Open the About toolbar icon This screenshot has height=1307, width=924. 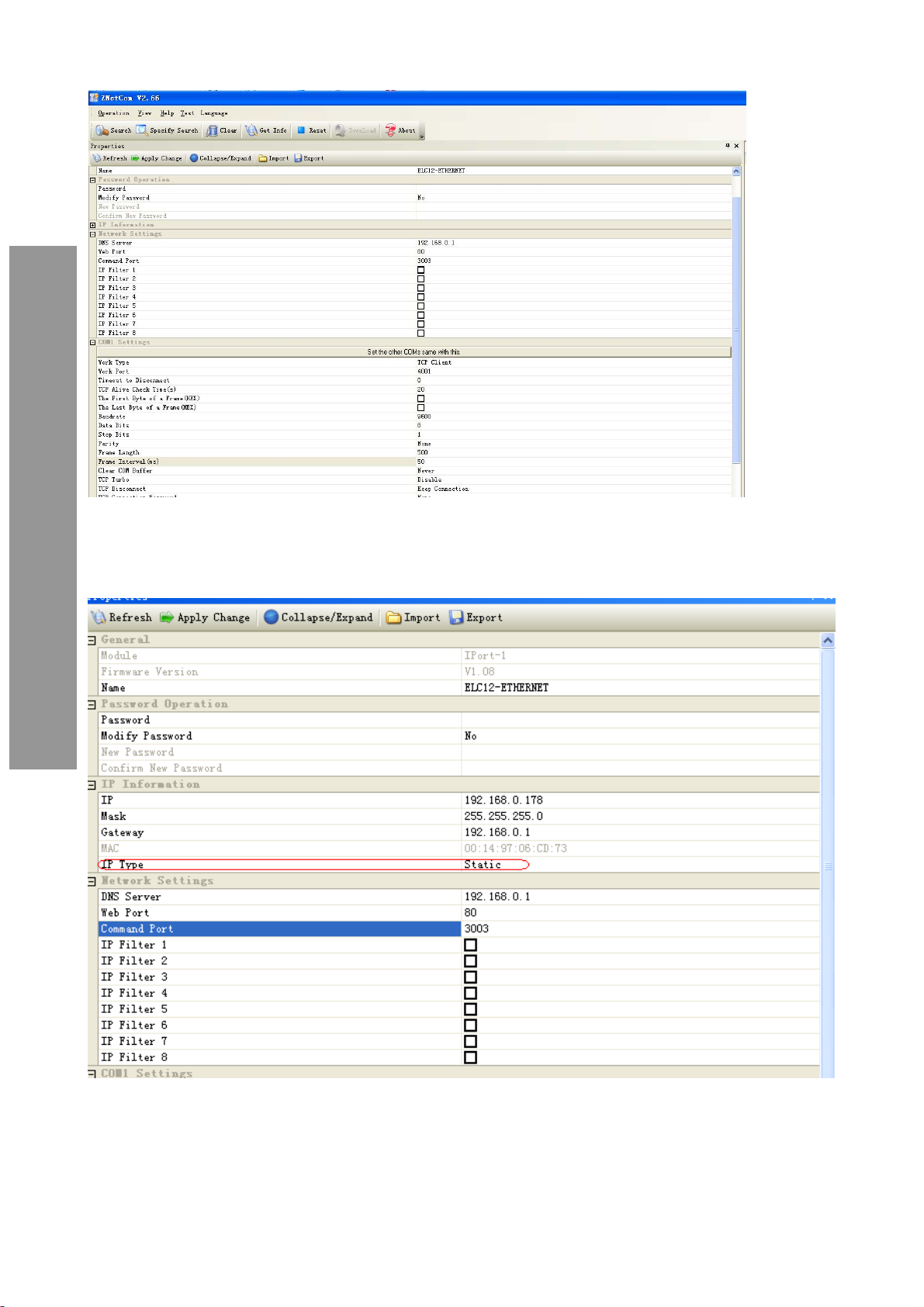(391, 130)
